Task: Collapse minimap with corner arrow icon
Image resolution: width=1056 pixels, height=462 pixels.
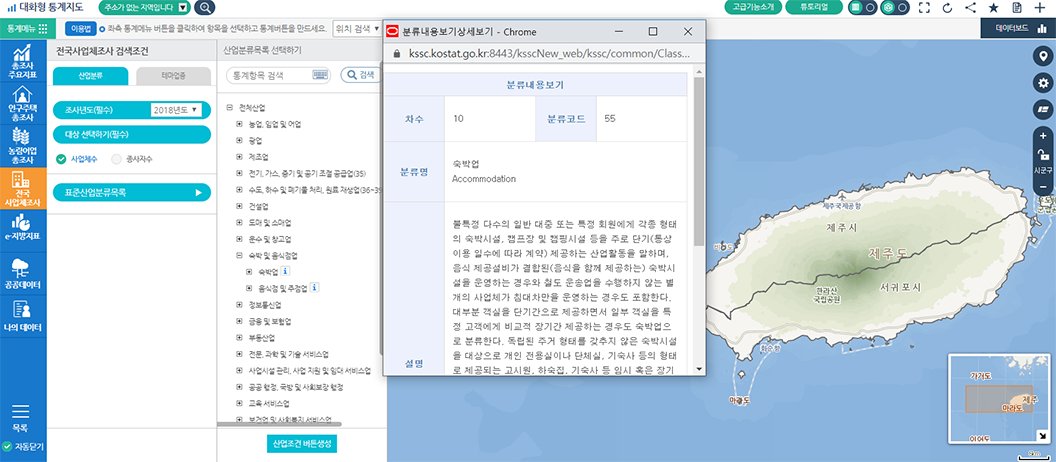Action: click(x=1043, y=438)
